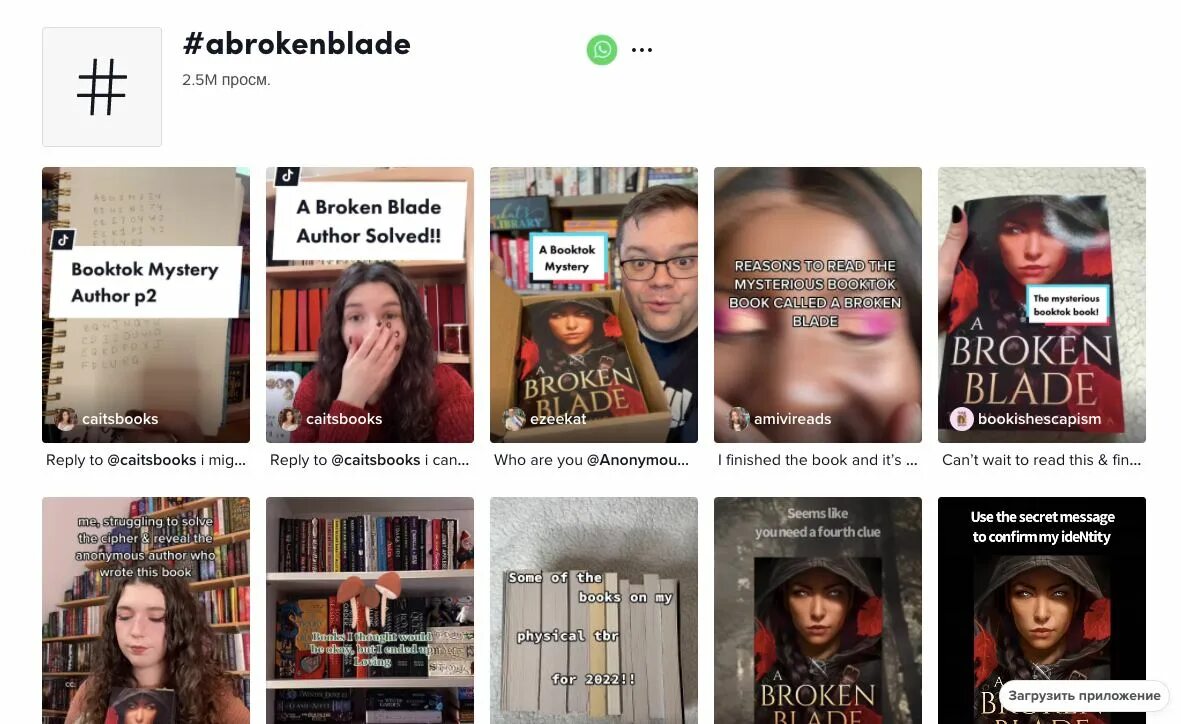1181x724 pixels.
Task: Click the large hashtag symbol tile
Action: point(102,87)
